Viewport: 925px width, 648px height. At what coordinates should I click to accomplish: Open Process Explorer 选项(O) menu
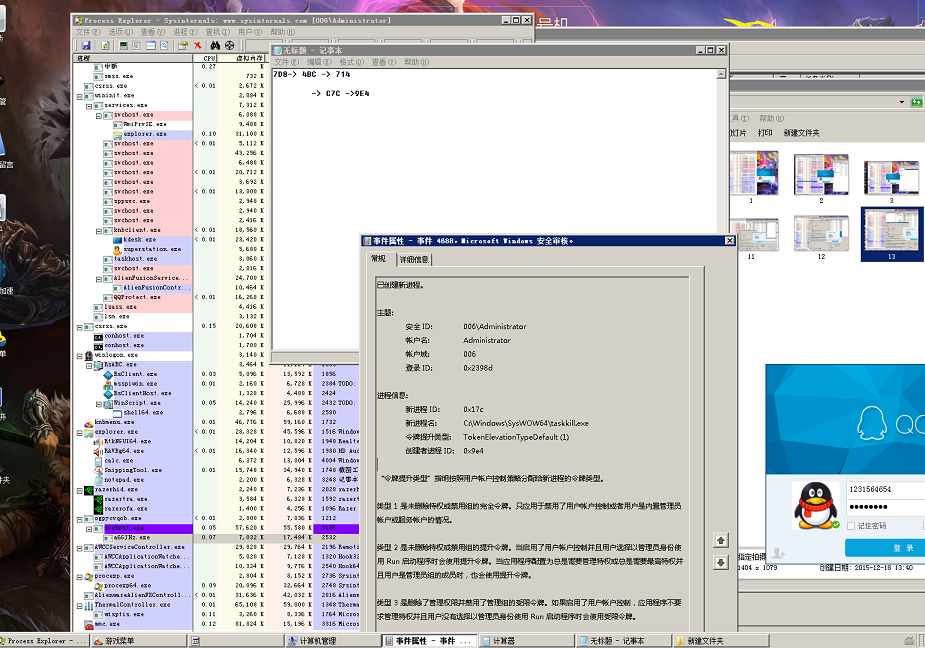(x=120, y=32)
